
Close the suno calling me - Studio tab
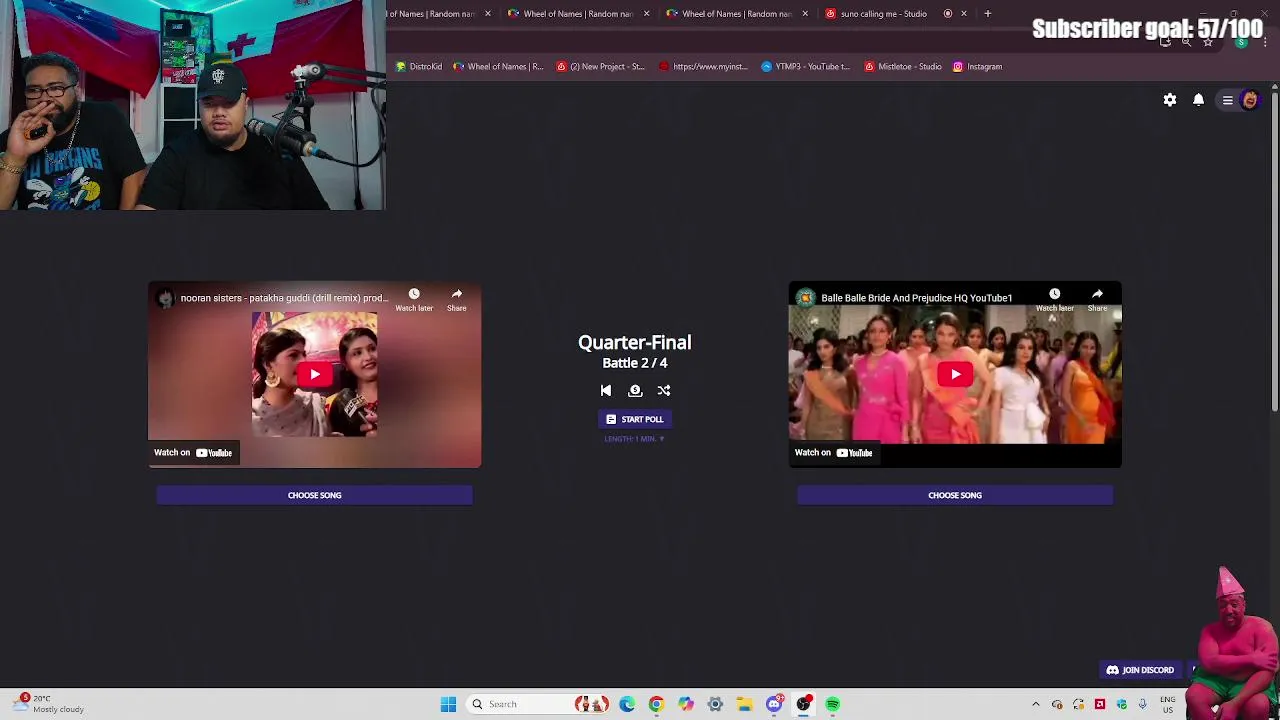964,14
